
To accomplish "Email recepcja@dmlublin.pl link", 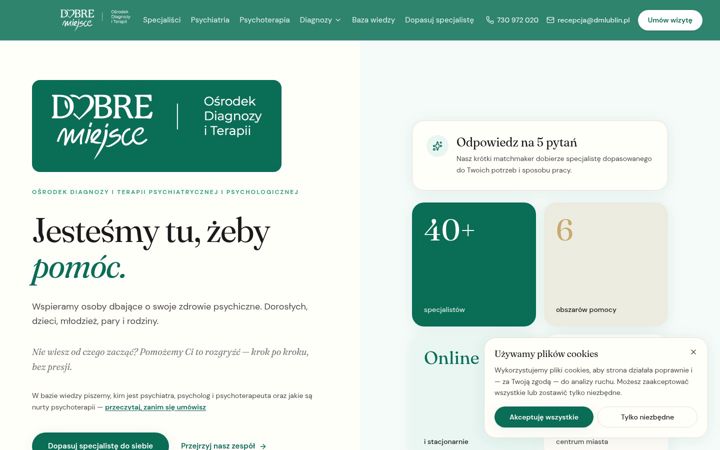I will 593,20.
